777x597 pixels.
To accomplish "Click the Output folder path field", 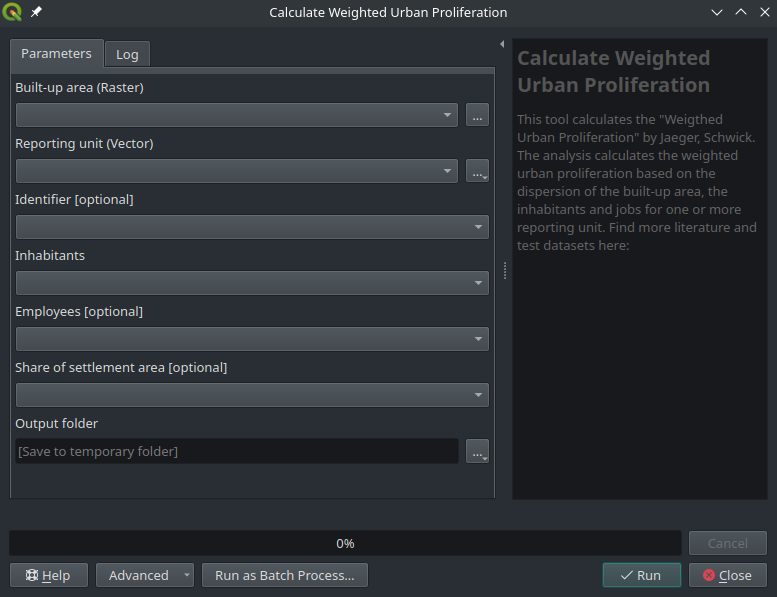I will (x=237, y=451).
